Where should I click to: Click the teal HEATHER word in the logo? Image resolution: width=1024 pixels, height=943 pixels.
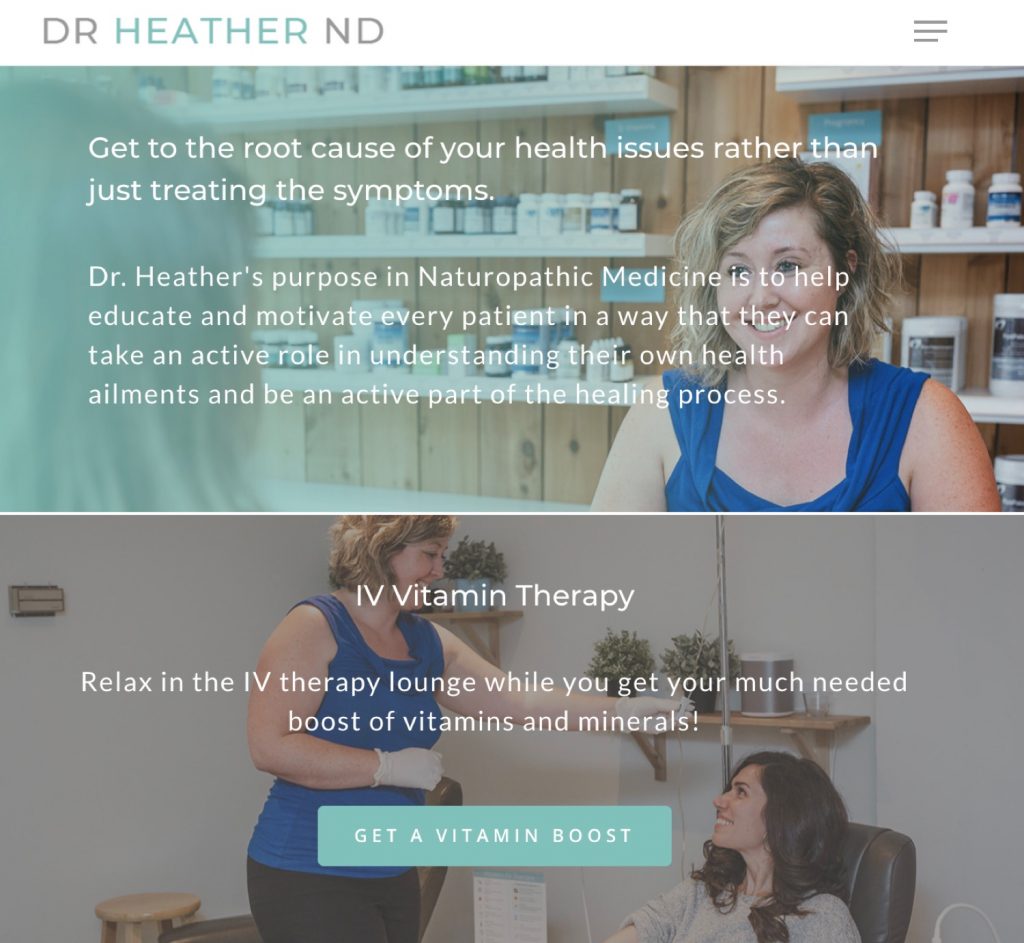coord(212,31)
